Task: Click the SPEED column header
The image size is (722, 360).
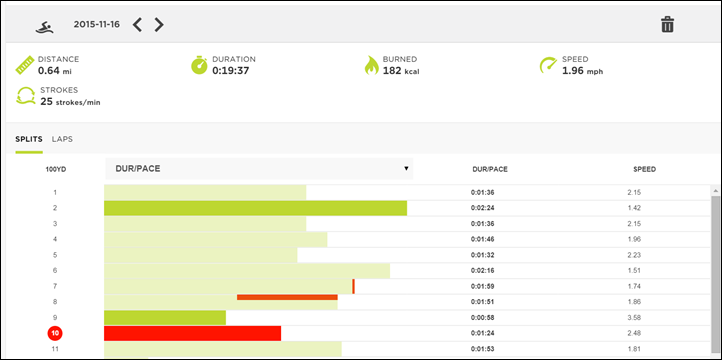Action: point(644,169)
